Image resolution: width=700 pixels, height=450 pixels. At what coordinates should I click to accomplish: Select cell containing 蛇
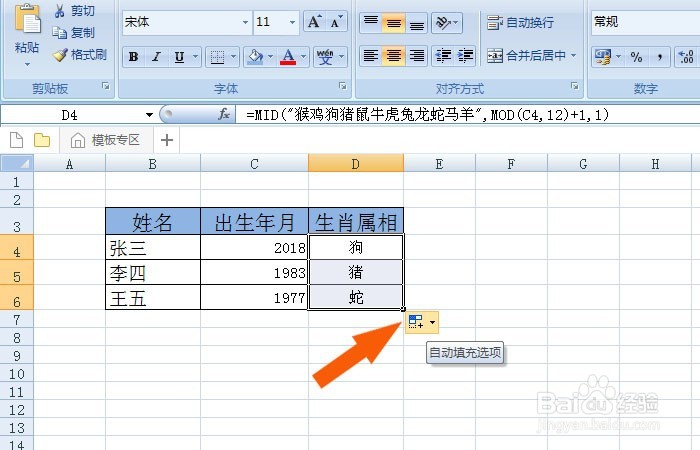(x=356, y=297)
